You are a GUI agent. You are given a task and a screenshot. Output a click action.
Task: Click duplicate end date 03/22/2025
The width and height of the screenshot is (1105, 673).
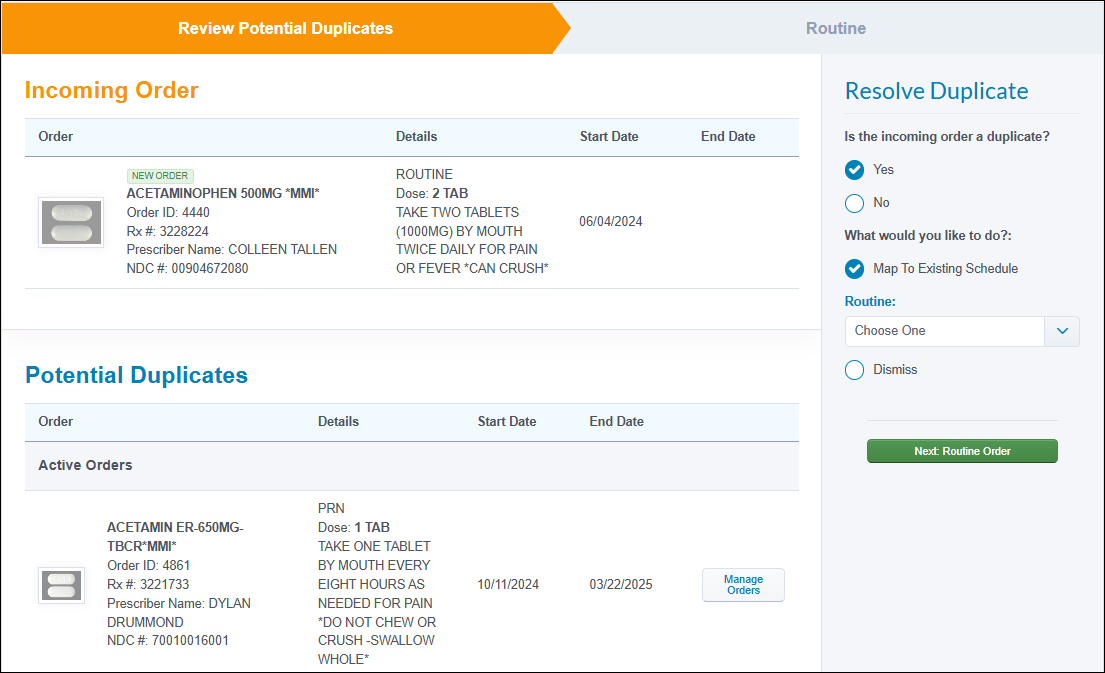click(621, 584)
